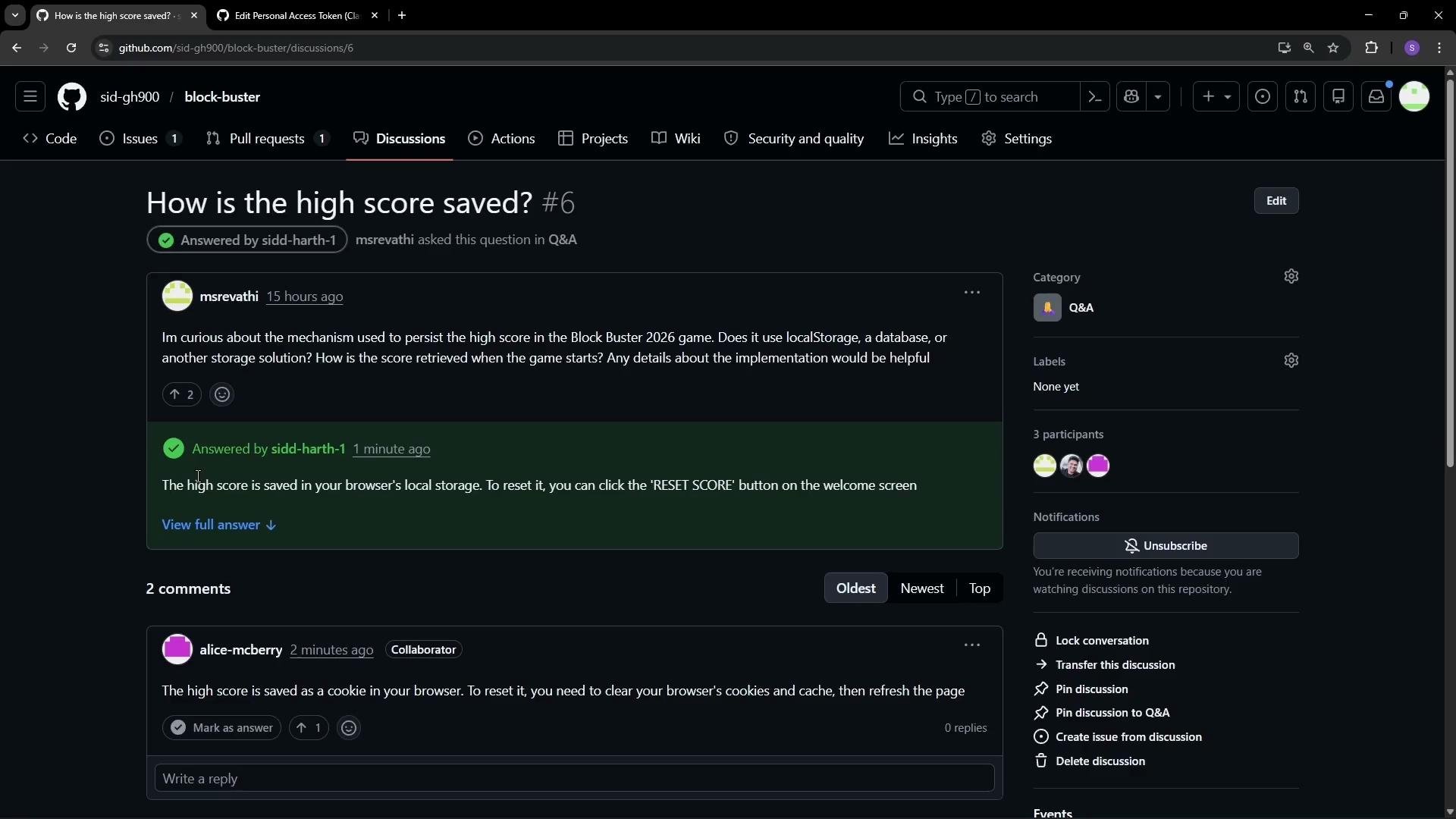The image size is (1456, 819).
Task: Upvote alice-mcberry's comment
Action: click(309, 728)
